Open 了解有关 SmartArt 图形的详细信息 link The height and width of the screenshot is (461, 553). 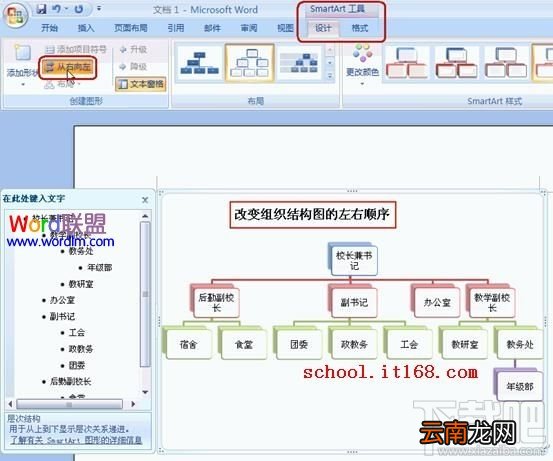click(x=76, y=440)
